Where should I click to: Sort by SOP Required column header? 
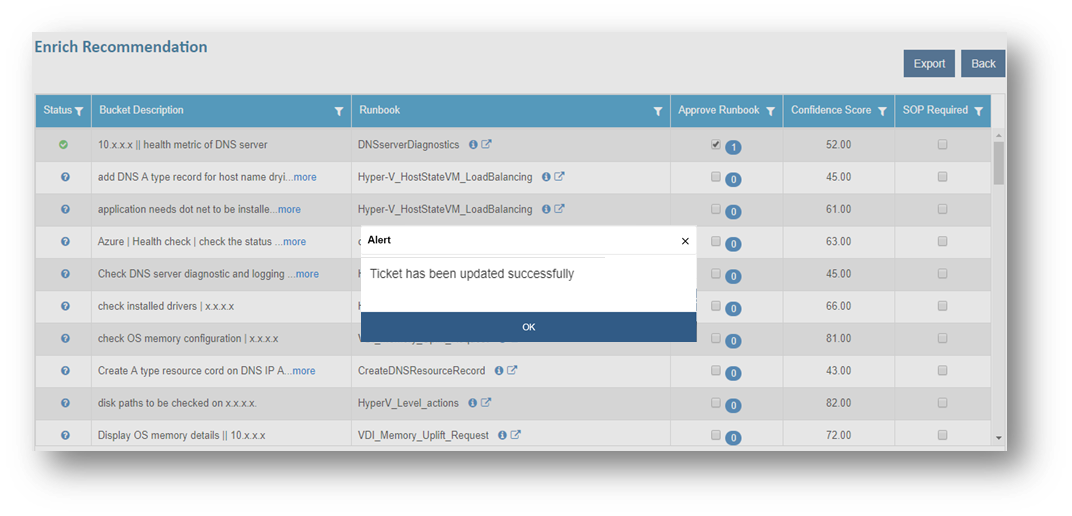point(935,110)
